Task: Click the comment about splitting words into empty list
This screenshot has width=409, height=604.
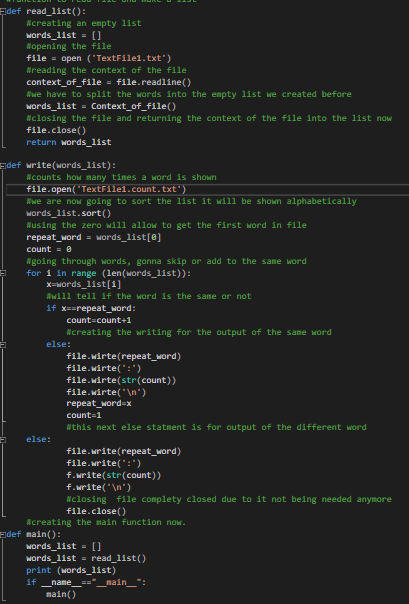Action: click(x=189, y=94)
